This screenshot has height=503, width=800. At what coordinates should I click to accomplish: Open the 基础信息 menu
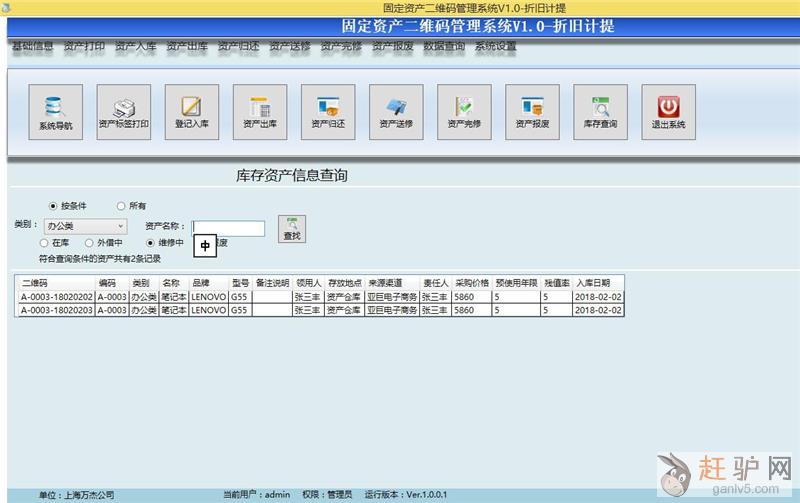(32, 46)
